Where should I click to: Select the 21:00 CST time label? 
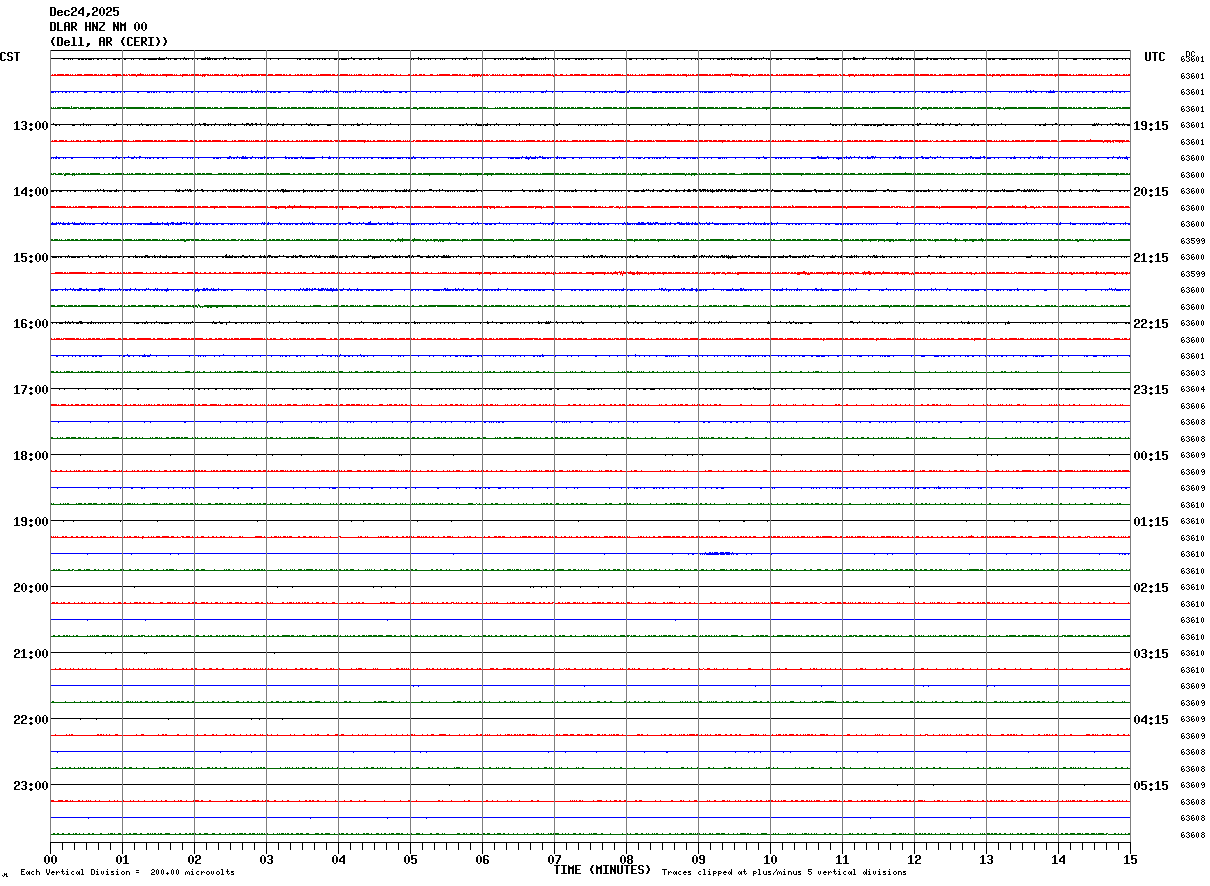[x=31, y=654]
